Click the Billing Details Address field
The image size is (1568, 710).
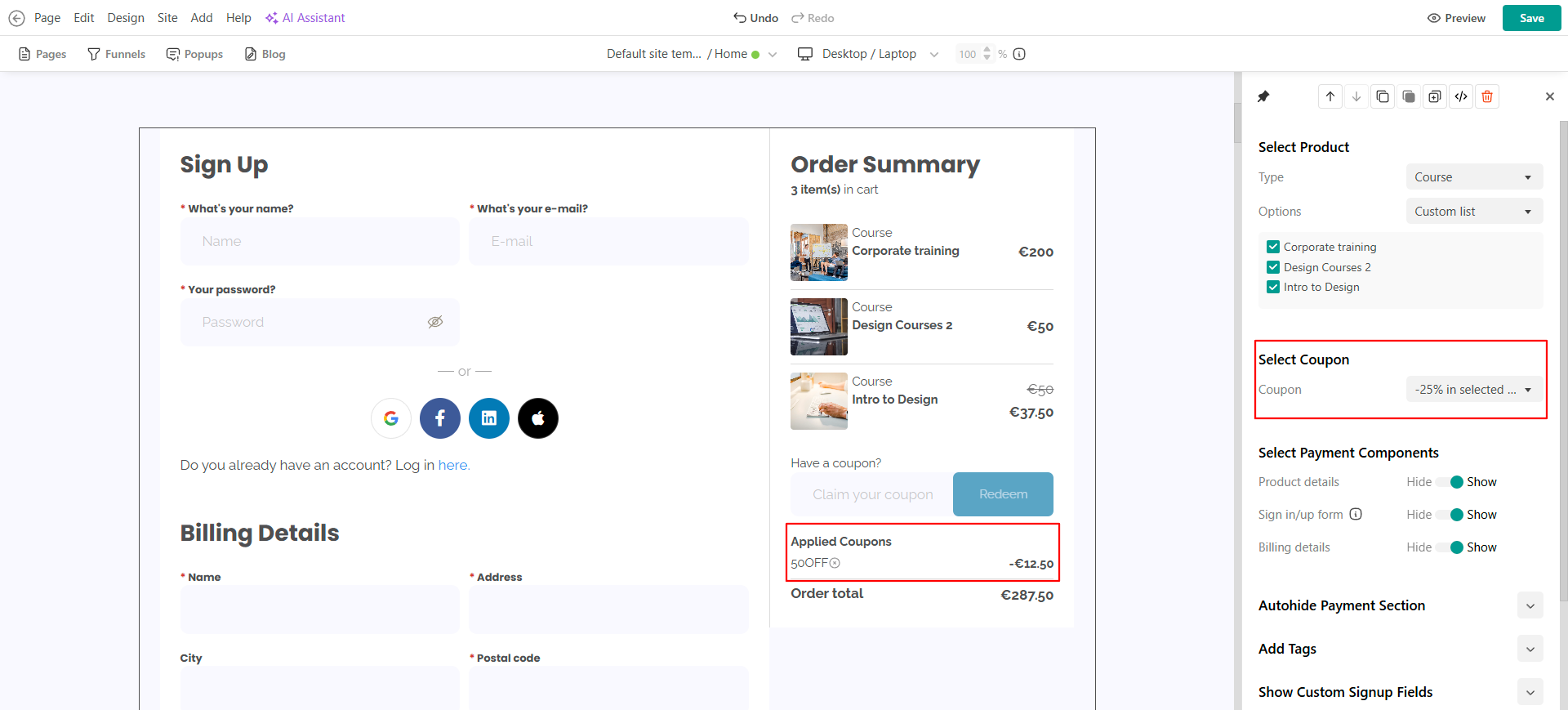(608, 610)
